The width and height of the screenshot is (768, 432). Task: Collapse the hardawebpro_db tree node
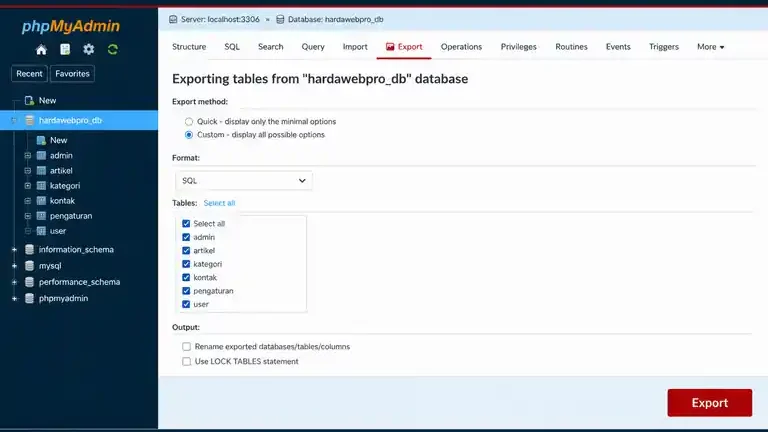pos(14,120)
